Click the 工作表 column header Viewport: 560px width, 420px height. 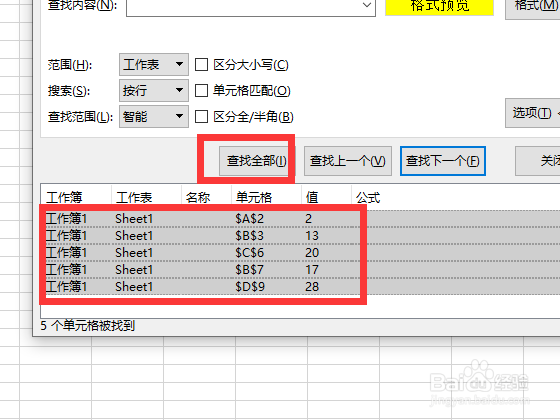click(x=146, y=197)
